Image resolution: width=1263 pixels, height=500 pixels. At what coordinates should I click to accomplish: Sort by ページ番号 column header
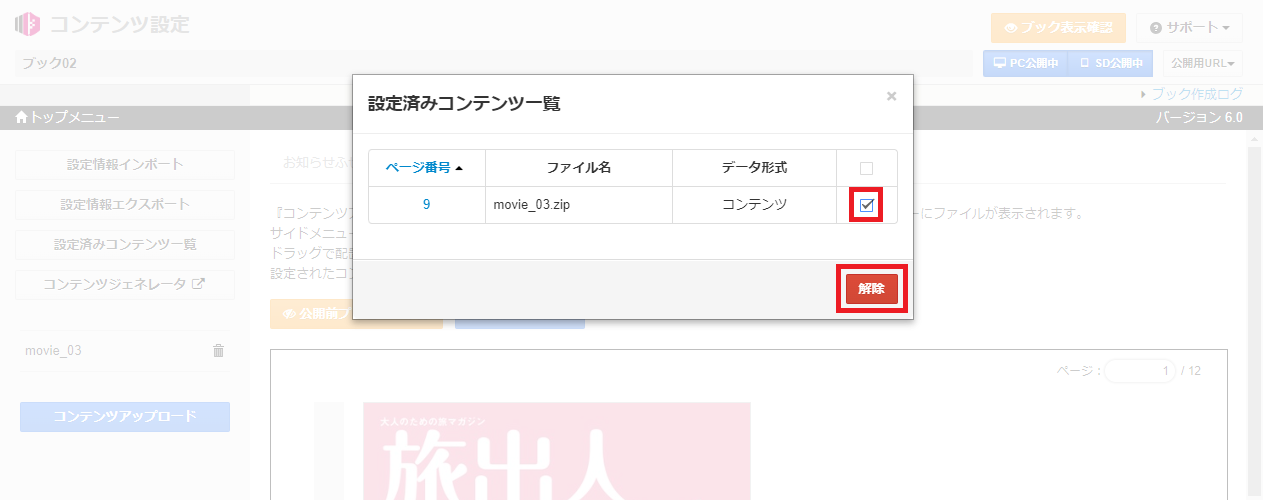(x=424, y=168)
